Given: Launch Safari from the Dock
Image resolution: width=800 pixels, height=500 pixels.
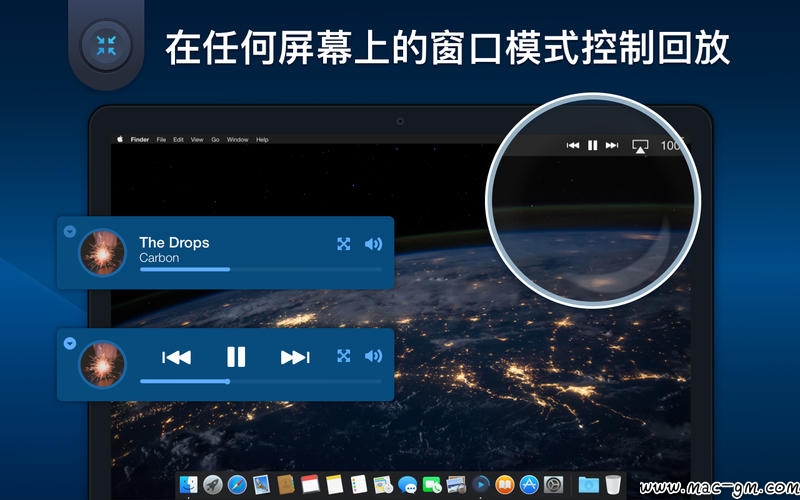Looking at the screenshot, I should (237, 484).
